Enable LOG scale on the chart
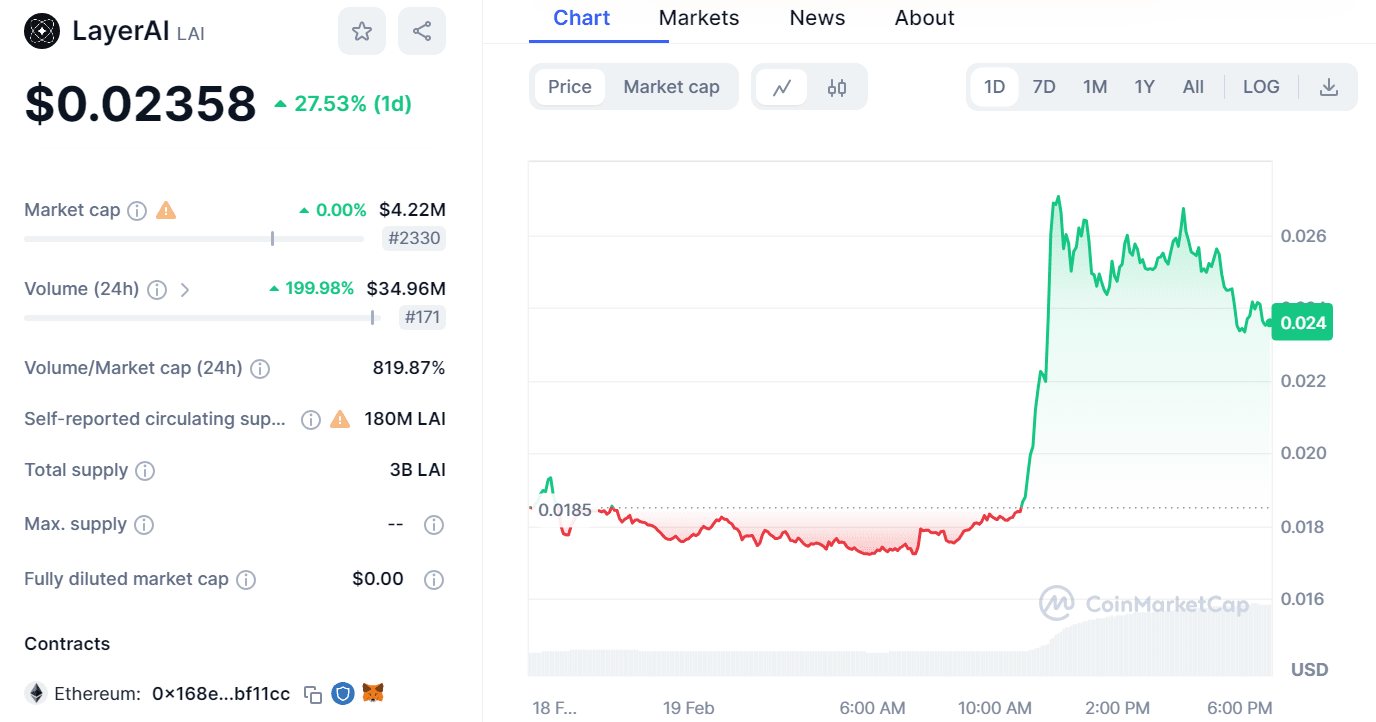This screenshot has width=1376, height=722. pos(1261,87)
